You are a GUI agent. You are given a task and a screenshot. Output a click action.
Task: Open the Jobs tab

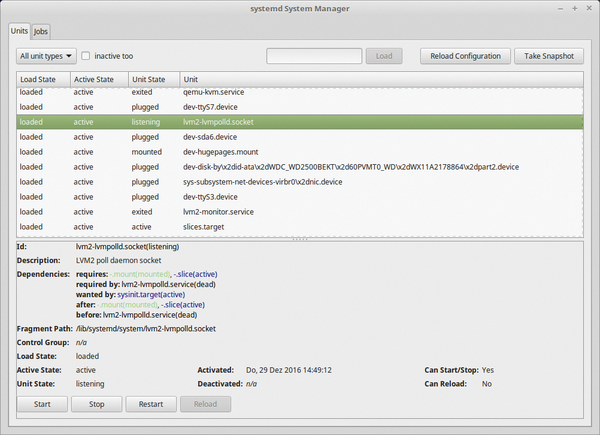click(41, 31)
